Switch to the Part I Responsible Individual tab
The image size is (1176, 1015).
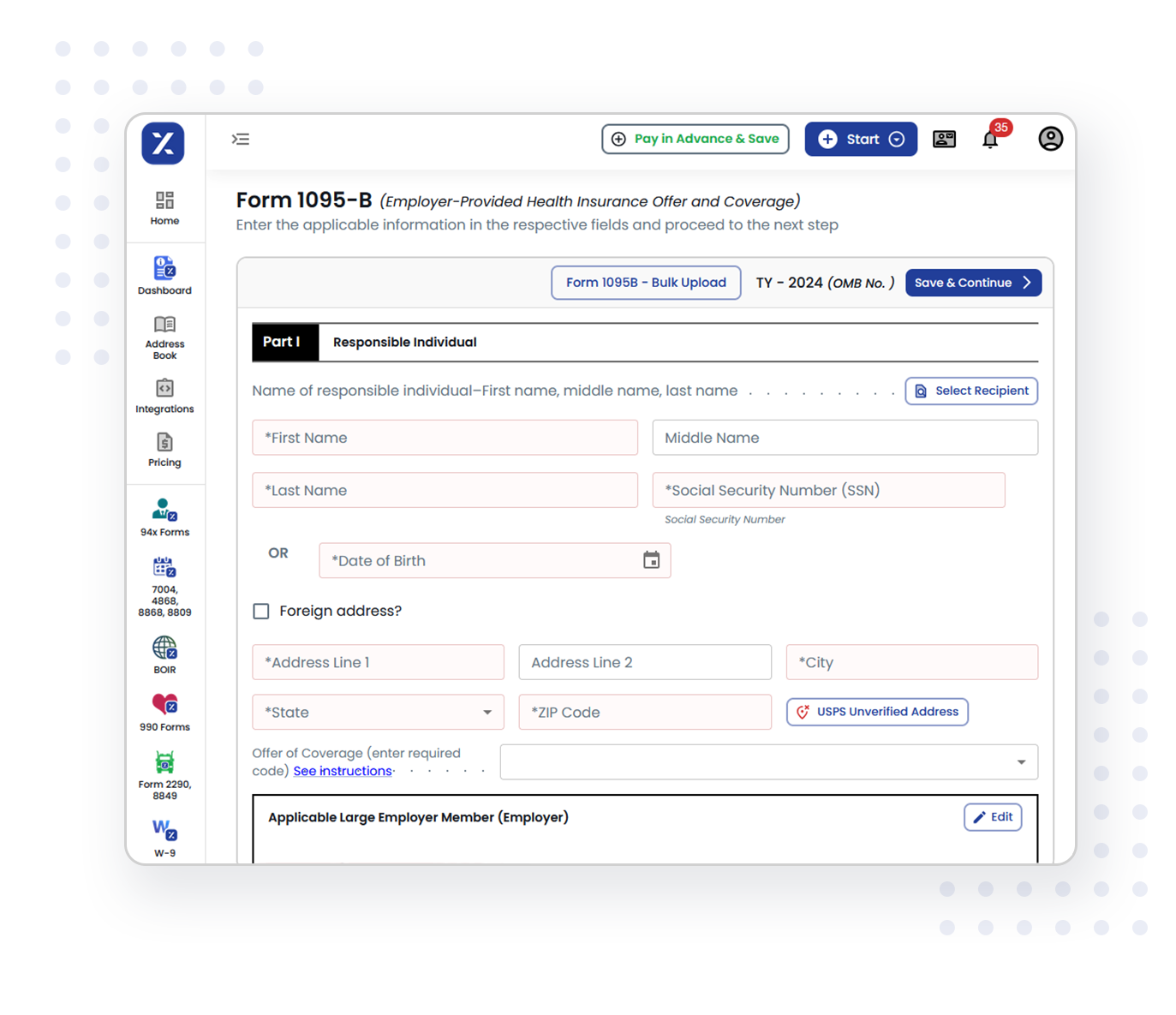coord(284,342)
